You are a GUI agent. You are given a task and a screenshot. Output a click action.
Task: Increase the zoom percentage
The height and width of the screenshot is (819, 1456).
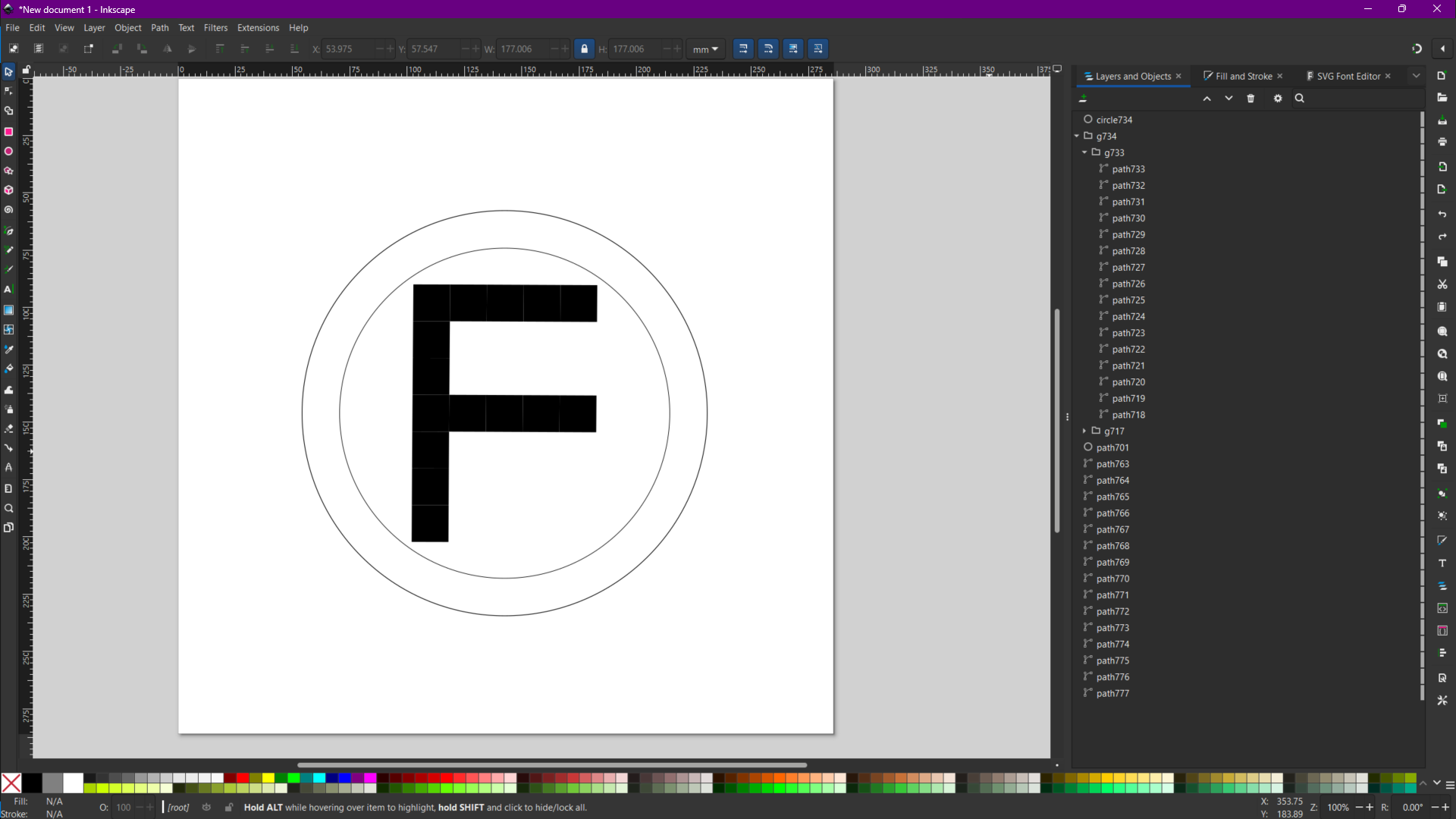tap(1370, 808)
